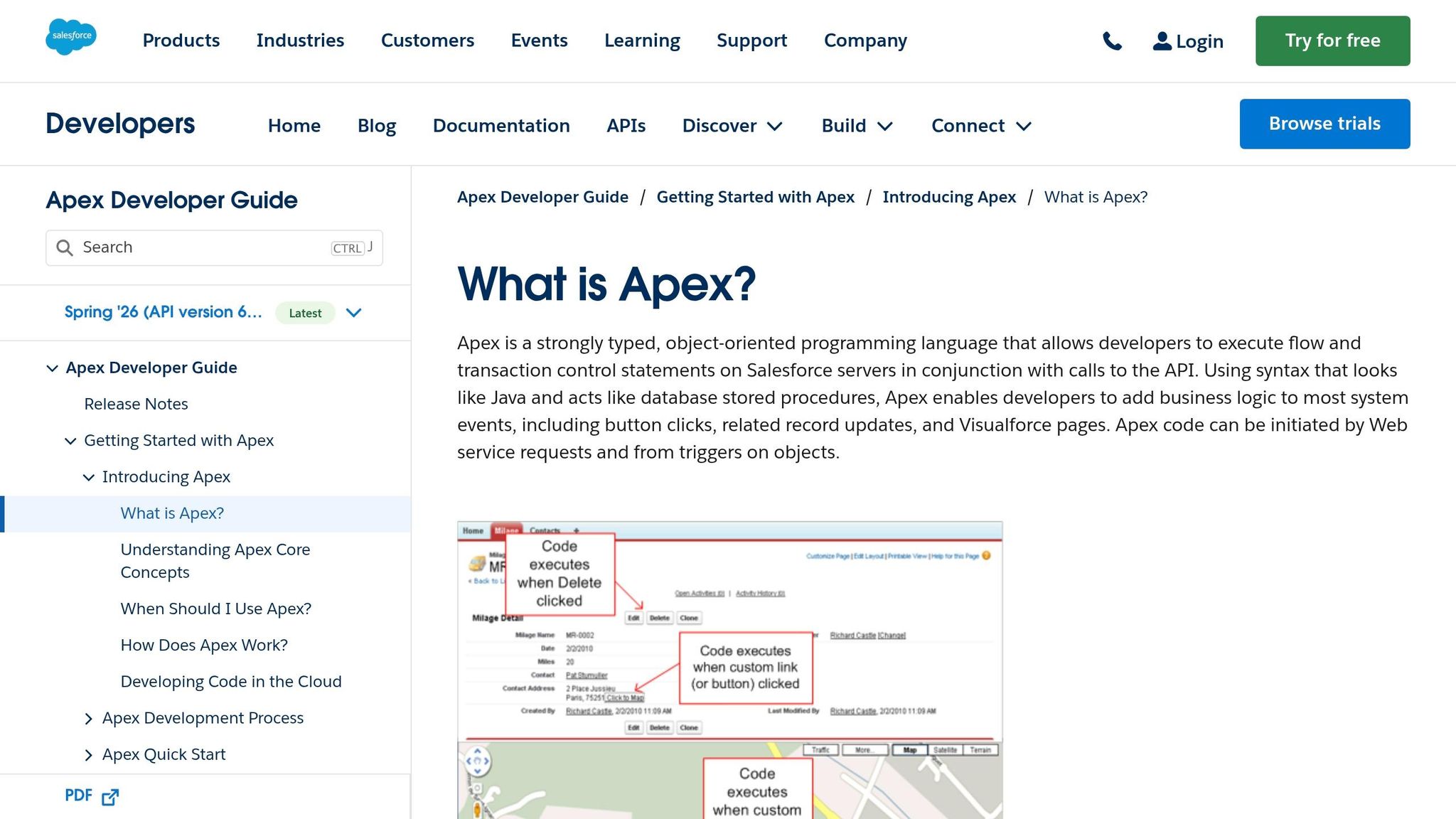
Task: Select the Documentation menu item
Action: tap(501, 125)
